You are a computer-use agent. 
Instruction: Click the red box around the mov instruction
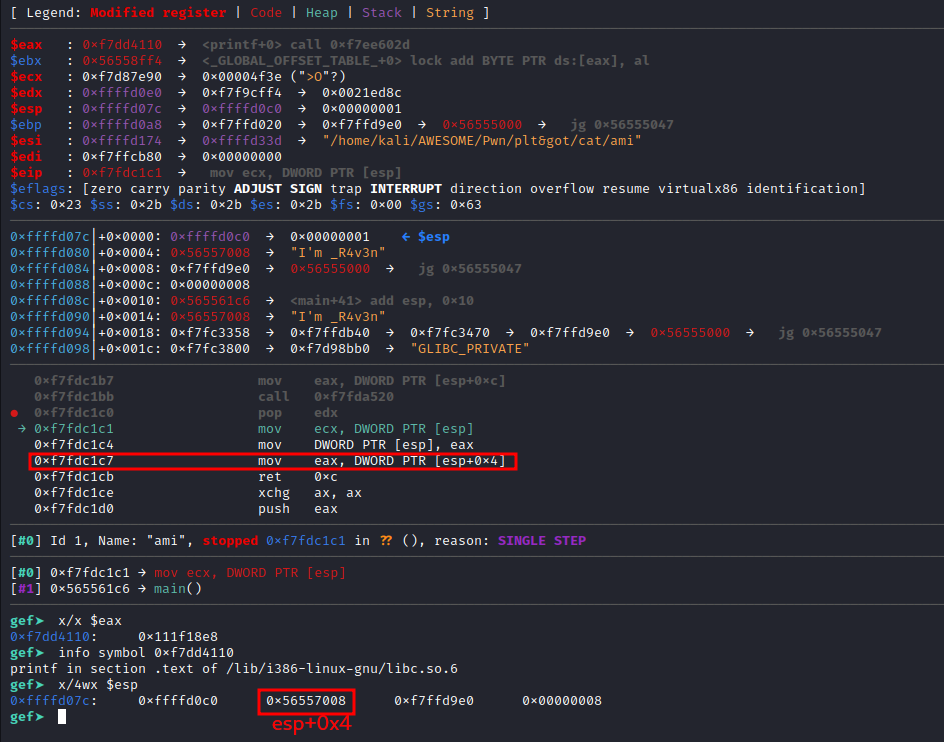[275, 461]
